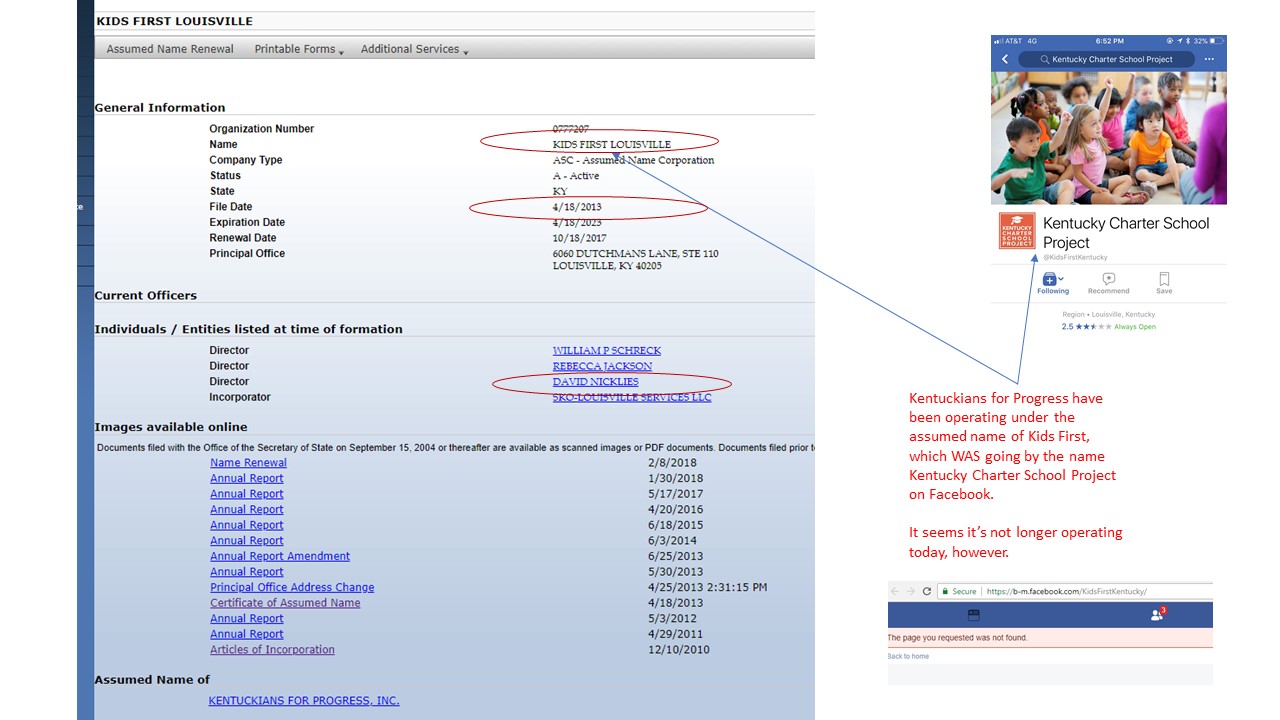This screenshot has width=1280, height=720.
Task: Expand the Following chevron dropdown
Action: (1061, 279)
